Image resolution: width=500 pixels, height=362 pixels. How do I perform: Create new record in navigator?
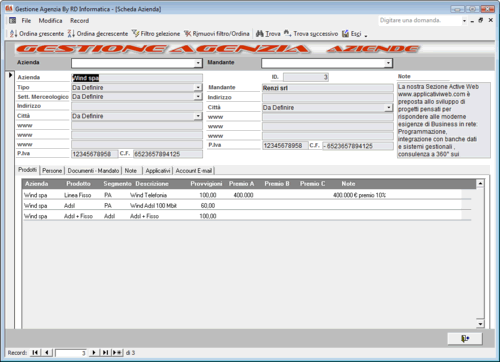(117, 353)
